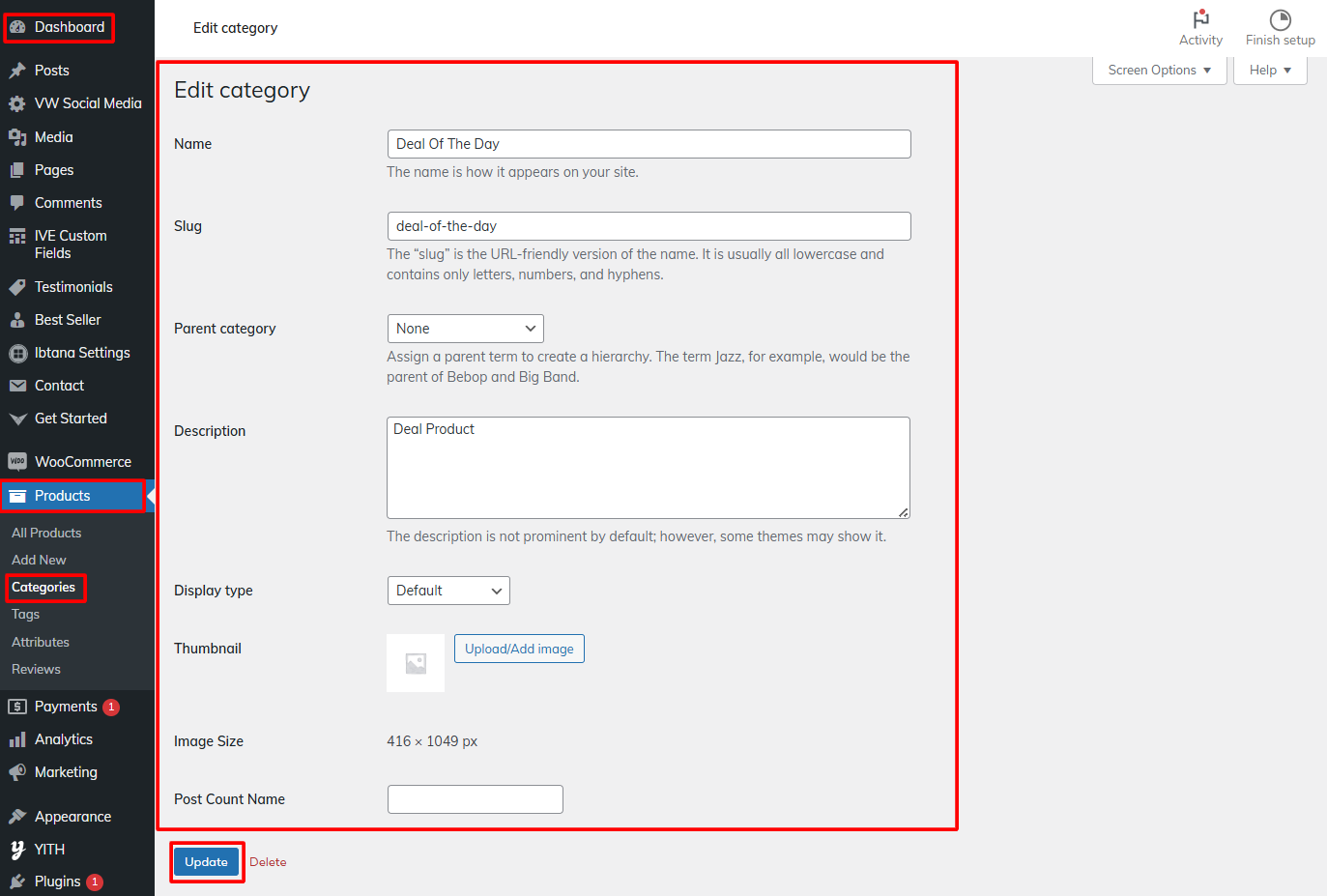Viewport: 1327px width, 896px height.
Task: Click the Plugins plug icon
Action: (17, 882)
